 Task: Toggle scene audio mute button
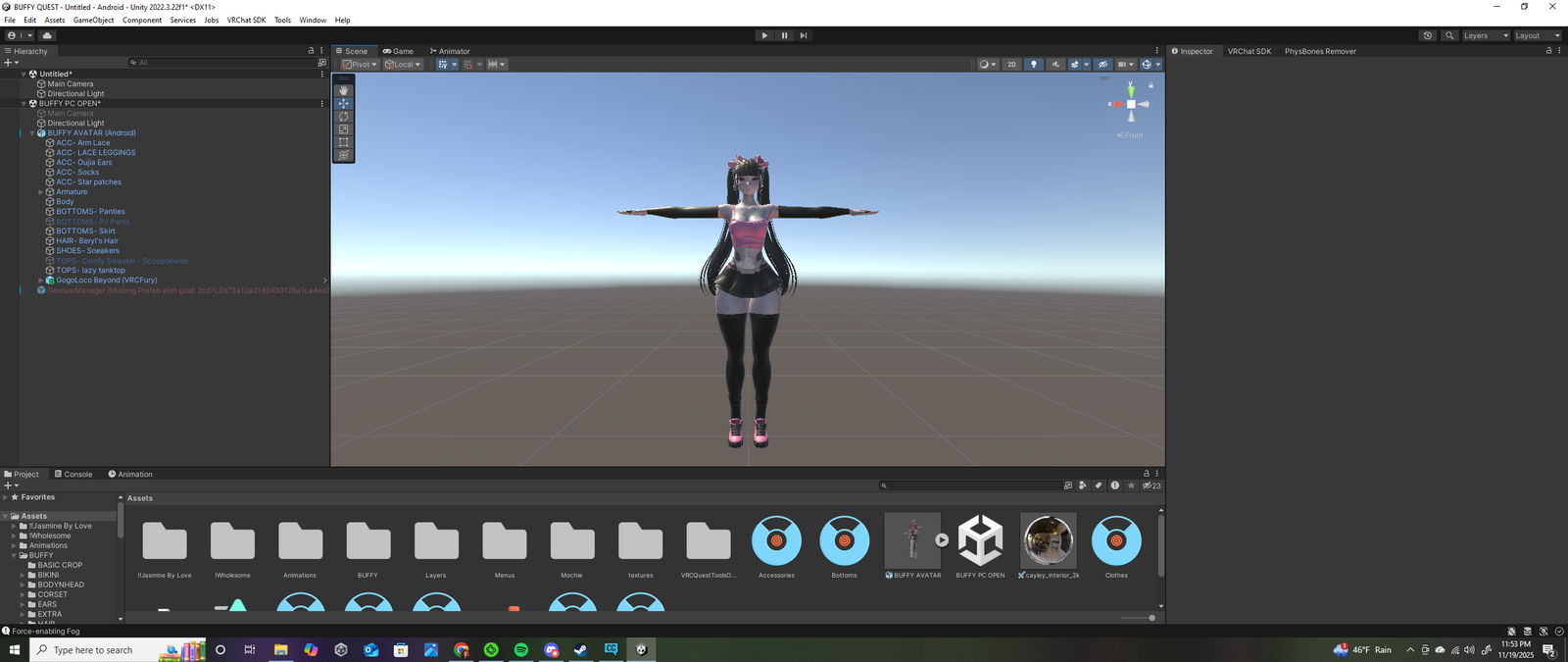1055,65
